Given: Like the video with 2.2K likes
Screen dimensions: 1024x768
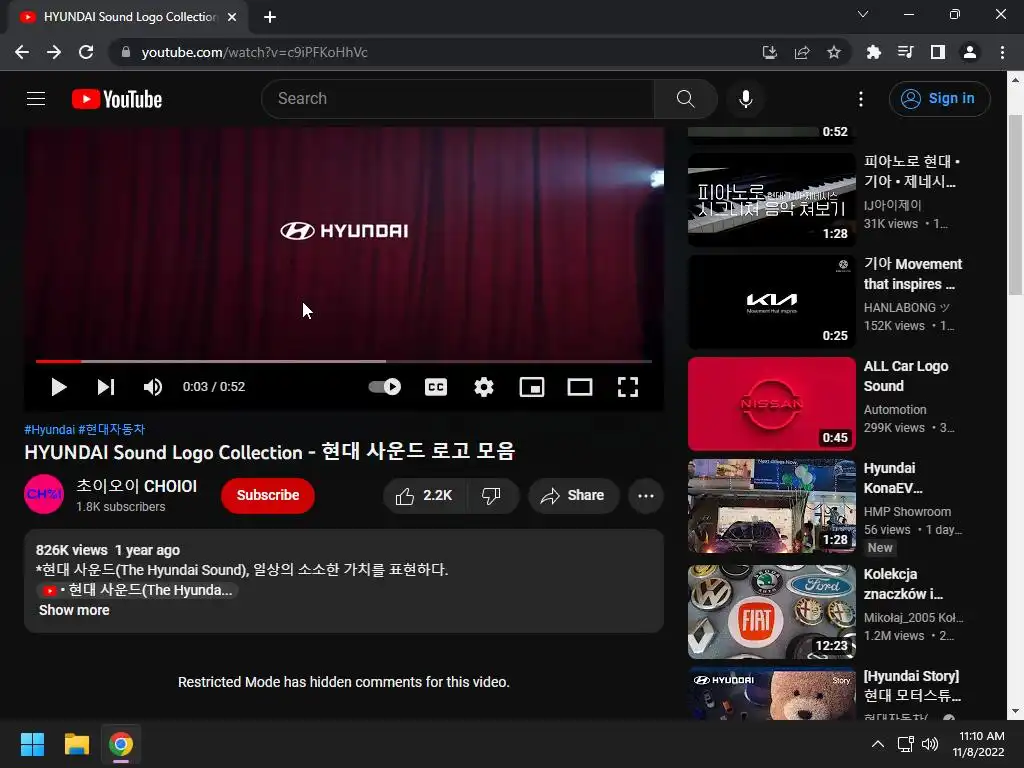Looking at the screenshot, I should [424, 496].
